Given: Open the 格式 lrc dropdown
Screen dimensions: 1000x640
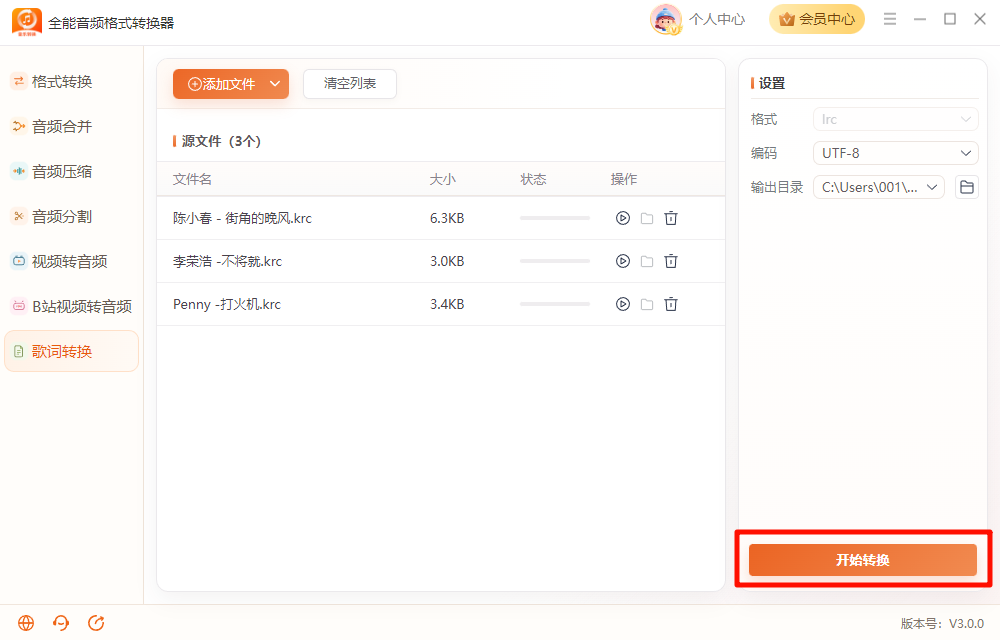Looking at the screenshot, I should coord(895,119).
